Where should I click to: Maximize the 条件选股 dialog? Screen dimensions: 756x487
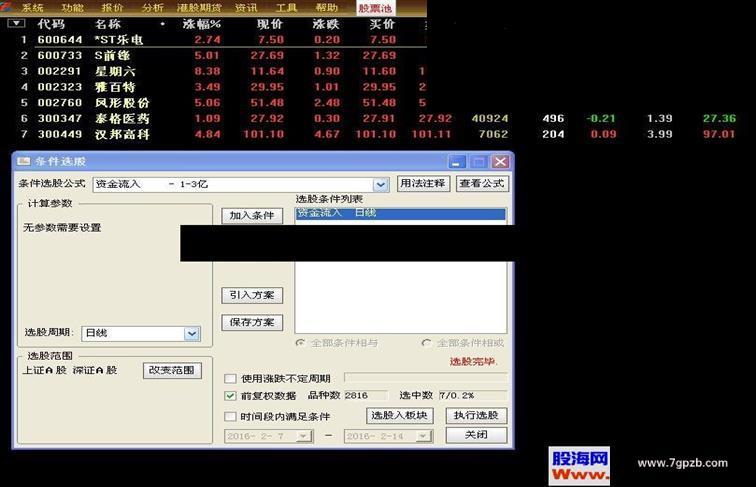tap(478, 162)
